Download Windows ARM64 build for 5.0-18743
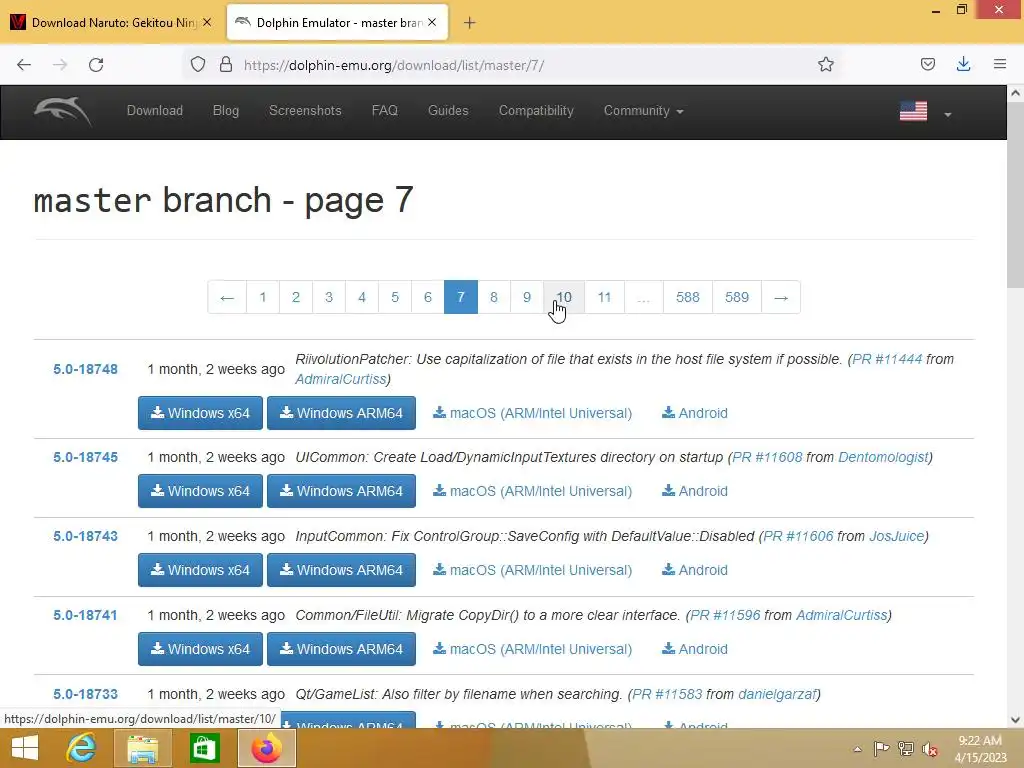Screen dimensions: 1024x768 tap(342, 570)
